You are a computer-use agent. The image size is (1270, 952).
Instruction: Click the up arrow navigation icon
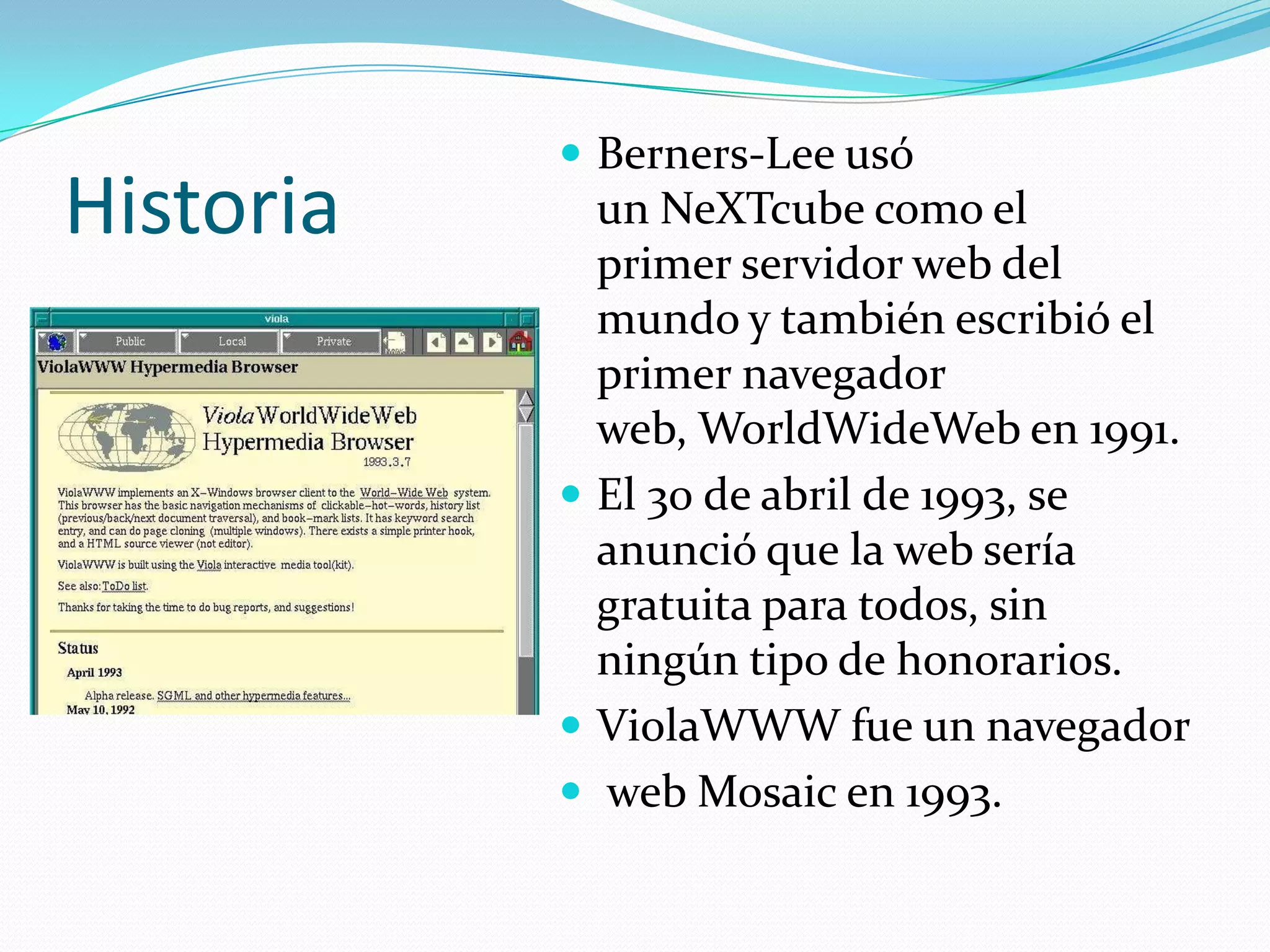click(x=464, y=342)
